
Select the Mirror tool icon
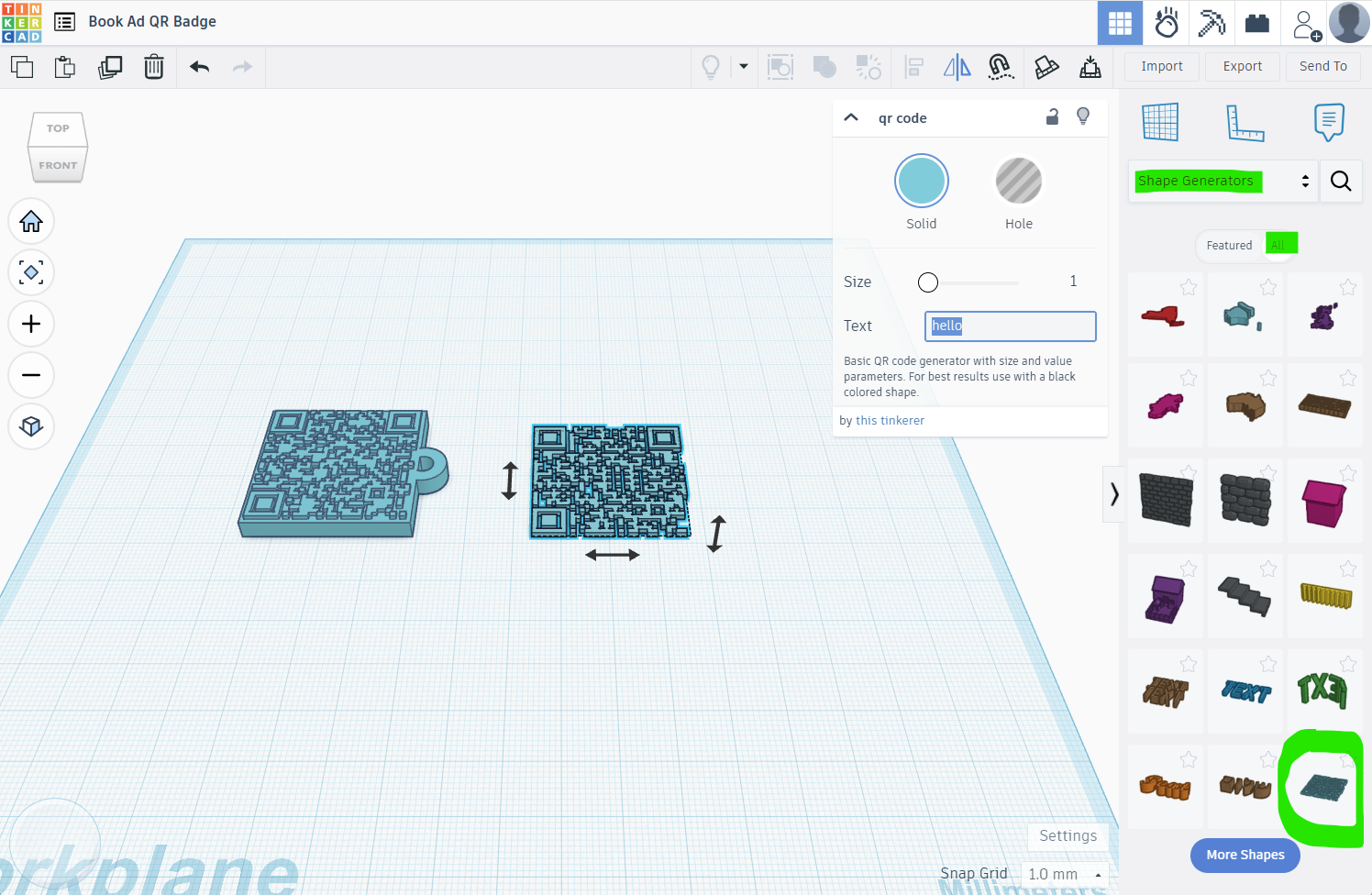pyautogui.click(x=957, y=67)
